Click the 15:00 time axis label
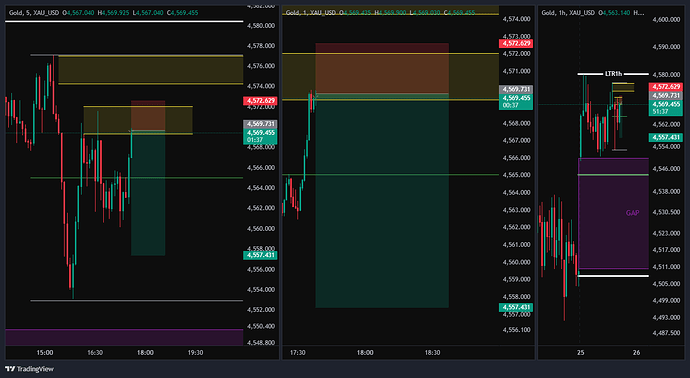The image size is (690, 378). 44,353
